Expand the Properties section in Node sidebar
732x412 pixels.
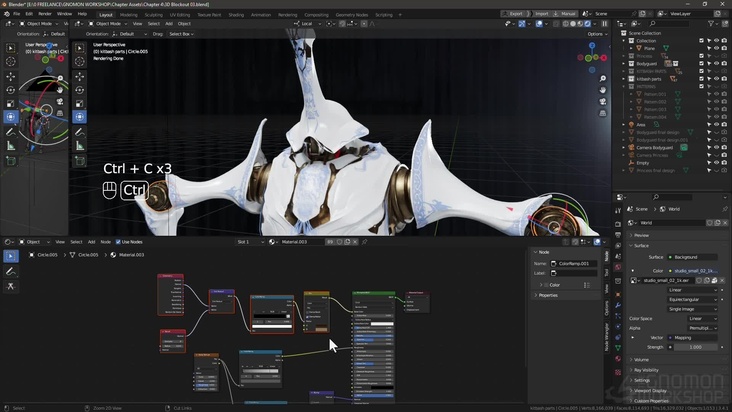pos(546,295)
